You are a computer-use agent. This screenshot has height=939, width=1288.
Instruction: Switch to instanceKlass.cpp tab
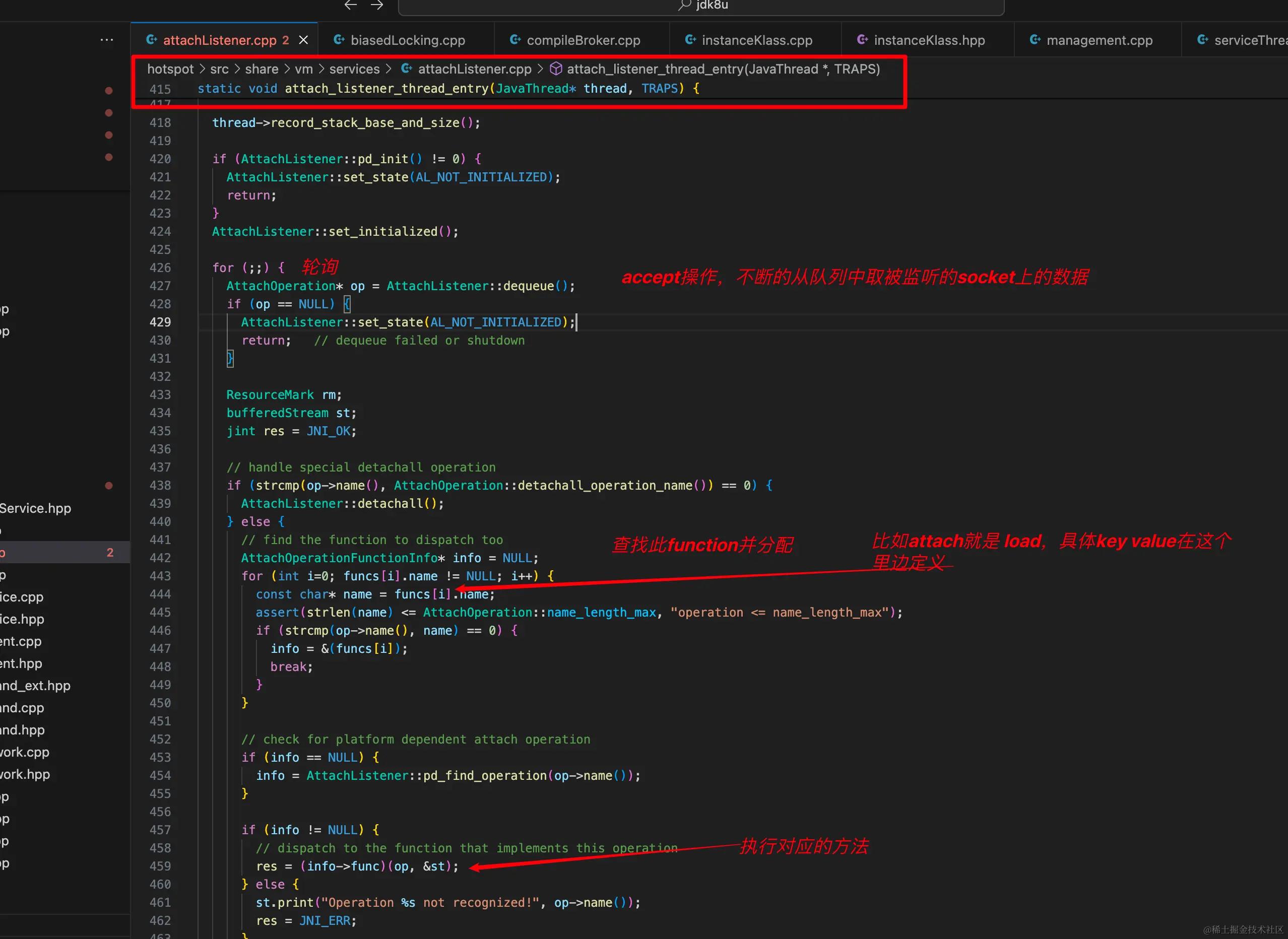pyautogui.click(x=756, y=40)
